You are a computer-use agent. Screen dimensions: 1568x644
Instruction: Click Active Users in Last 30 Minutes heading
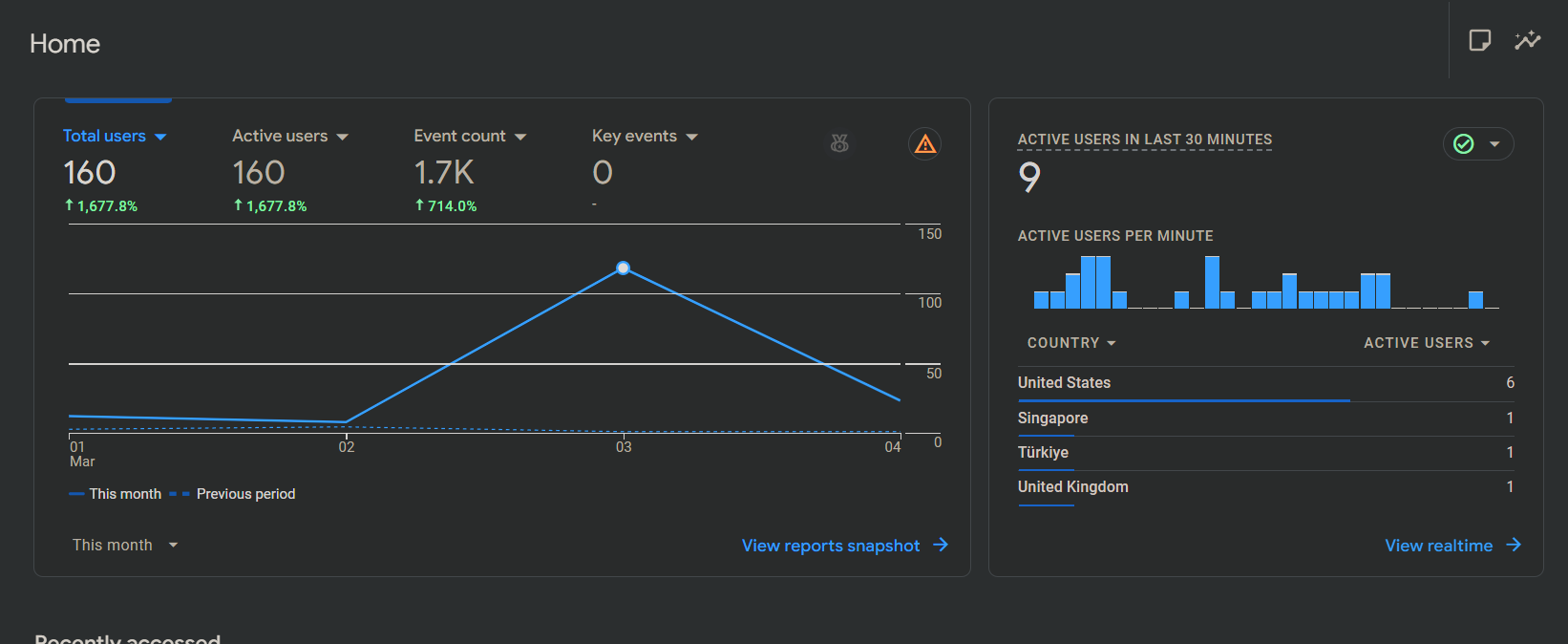(1144, 140)
